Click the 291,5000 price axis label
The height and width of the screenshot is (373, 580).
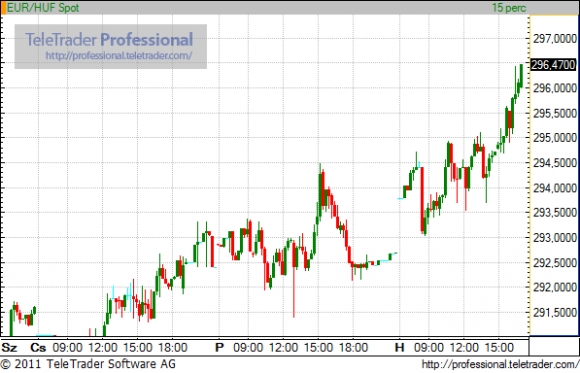pyautogui.click(x=555, y=313)
